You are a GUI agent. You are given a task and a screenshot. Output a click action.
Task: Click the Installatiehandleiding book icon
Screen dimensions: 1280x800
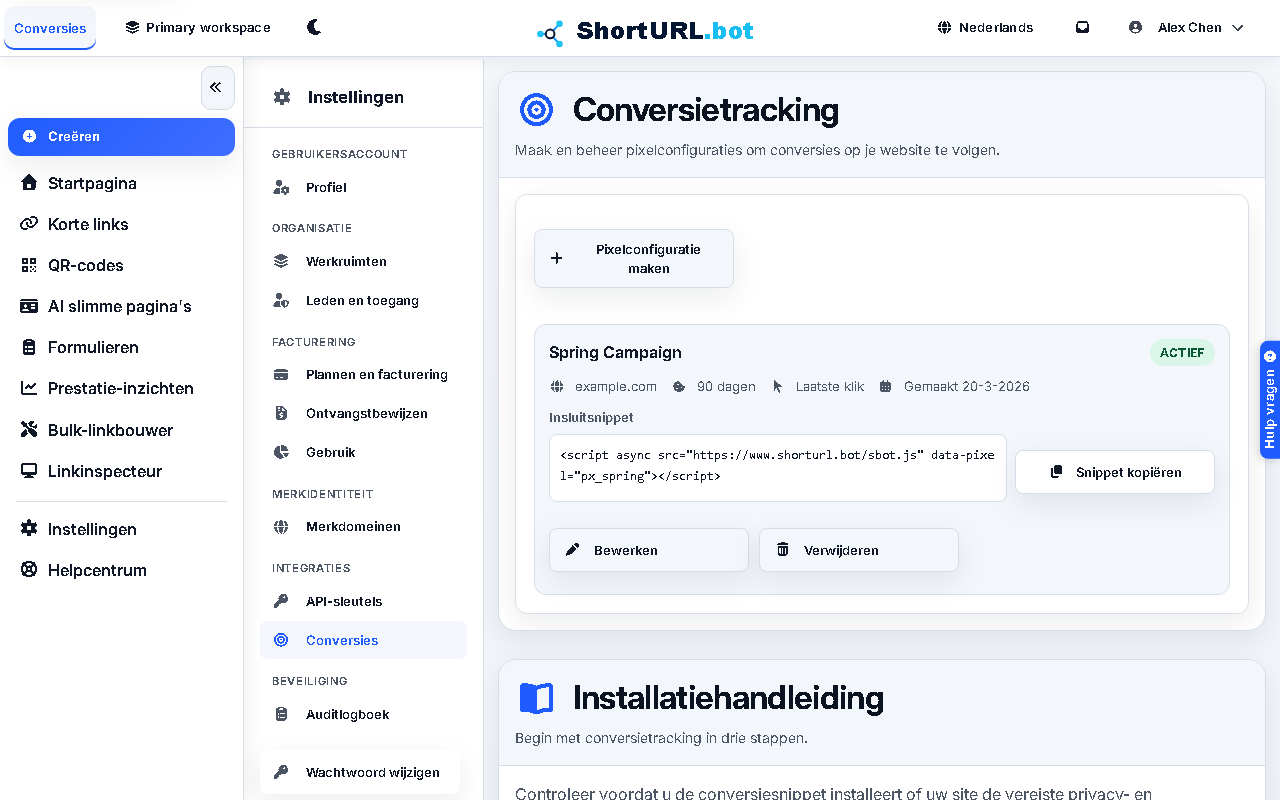click(x=537, y=697)
